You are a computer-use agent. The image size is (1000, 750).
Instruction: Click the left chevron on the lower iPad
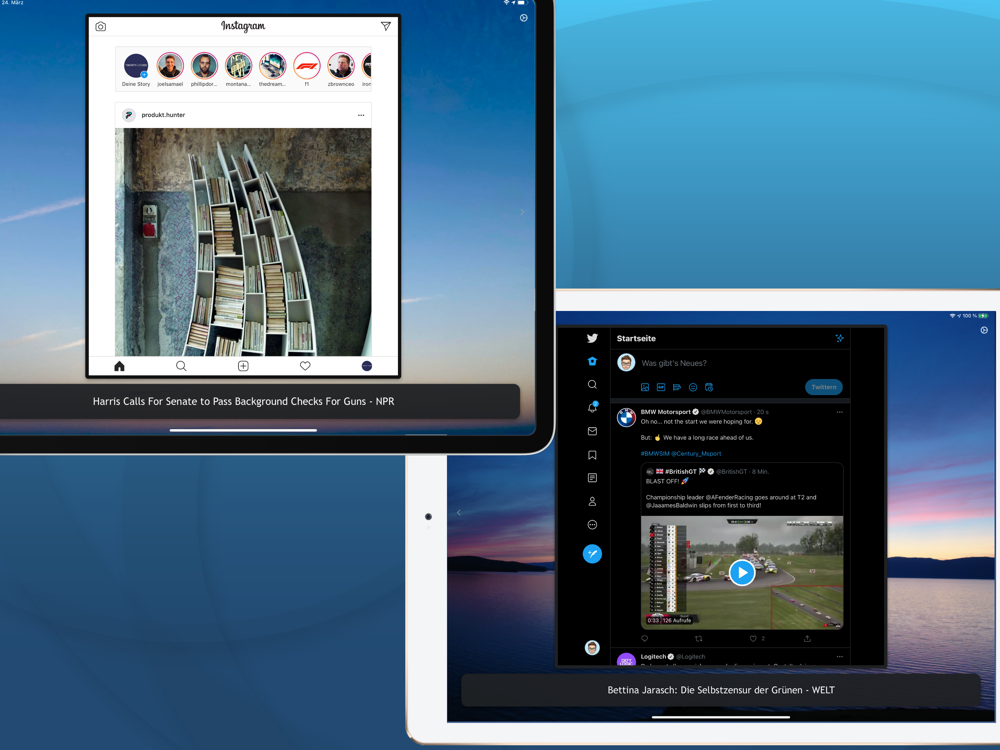[459, 513]
